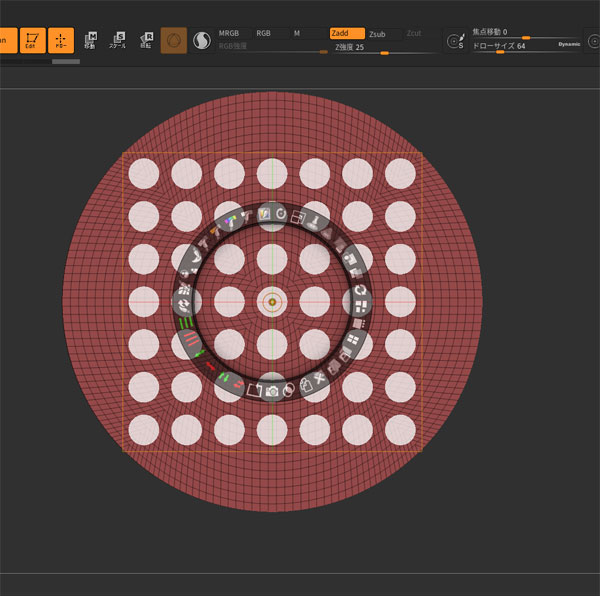This screenshot has width=600, height=596.
Task: Click the X icon on the ring menu
Action: click(320, 379)
